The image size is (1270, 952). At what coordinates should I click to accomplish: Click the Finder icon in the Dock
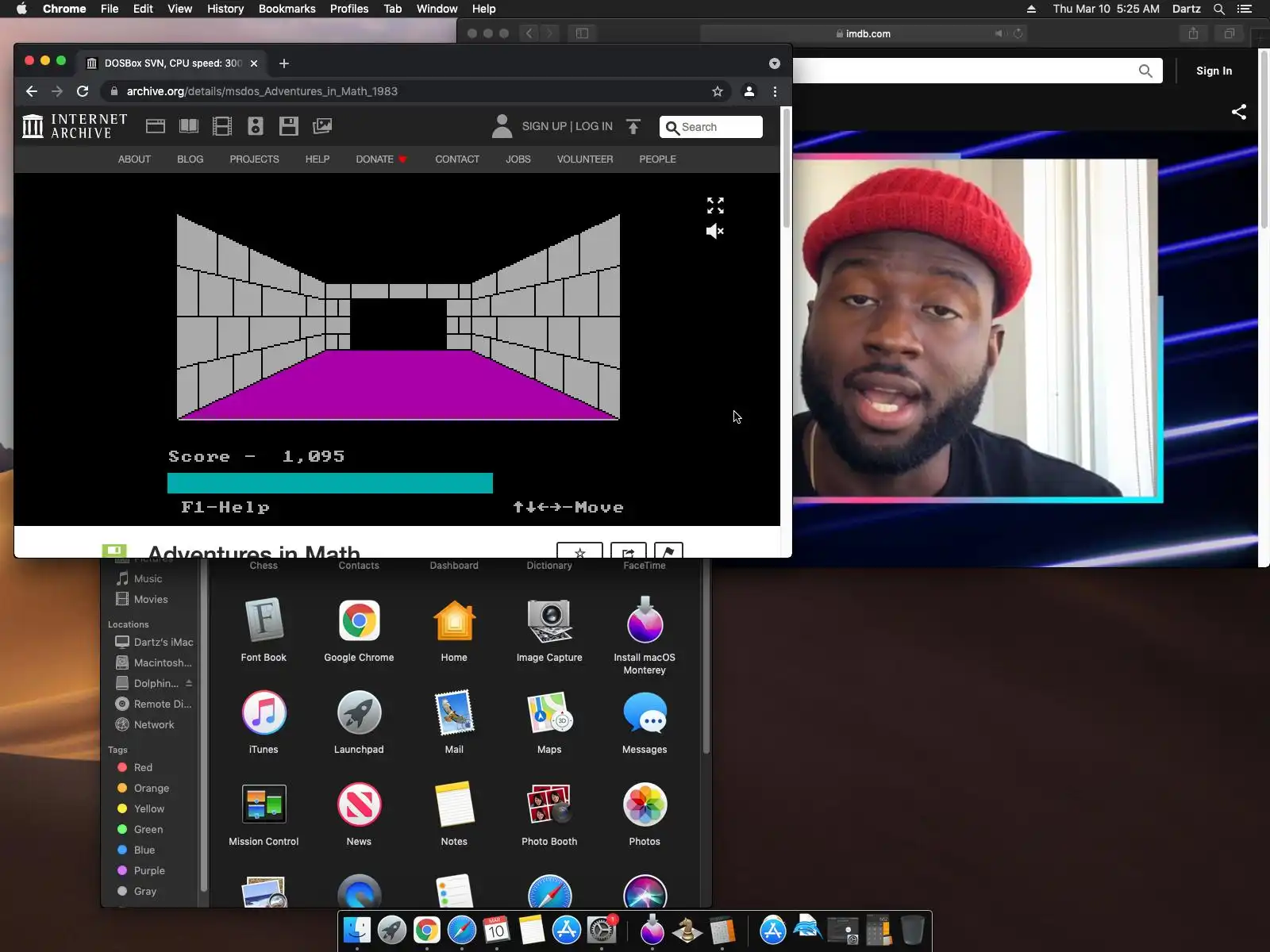click(357, 930)
